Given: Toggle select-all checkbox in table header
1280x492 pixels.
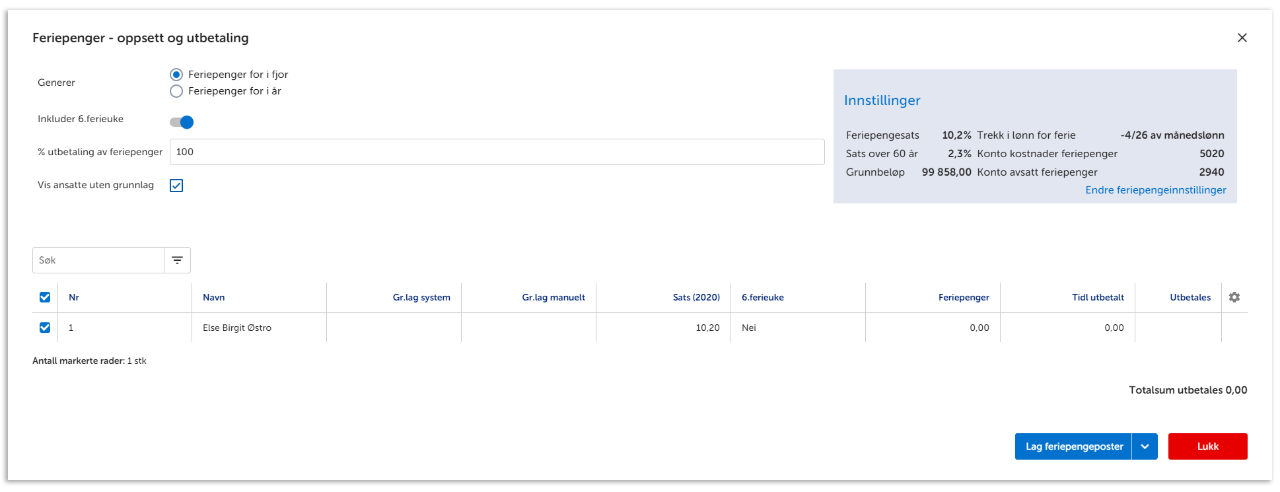Looking at the screenshot, I should click(44, 297).
